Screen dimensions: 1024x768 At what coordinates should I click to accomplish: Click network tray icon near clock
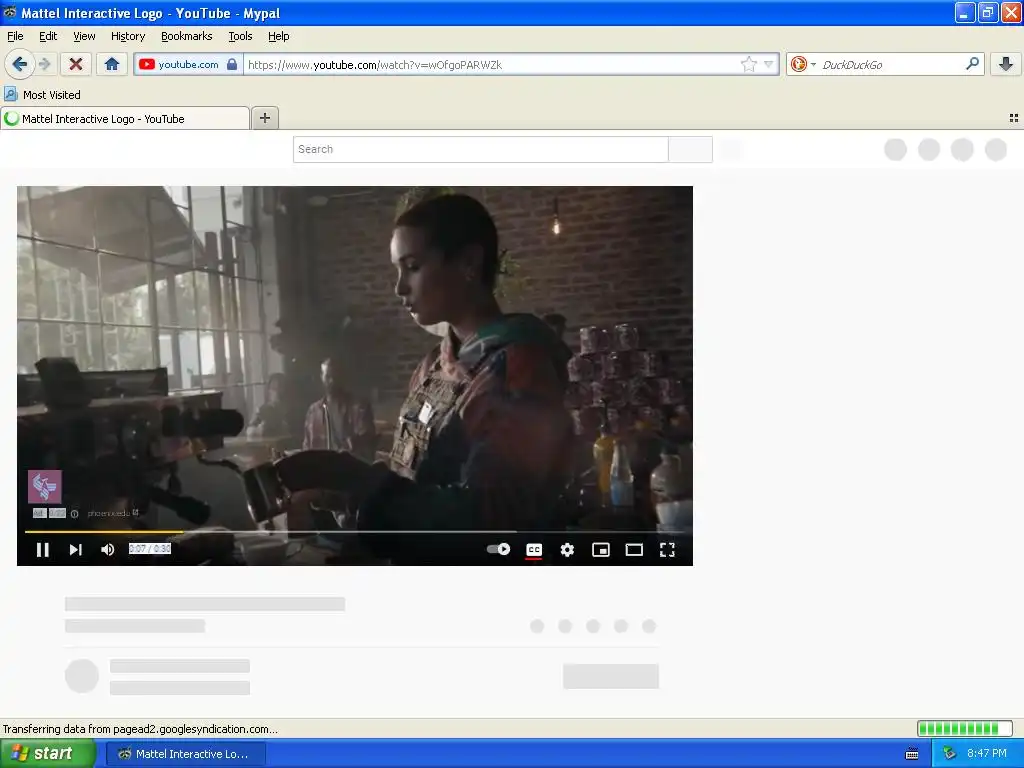pyautogui.click(x=948, y=753)
